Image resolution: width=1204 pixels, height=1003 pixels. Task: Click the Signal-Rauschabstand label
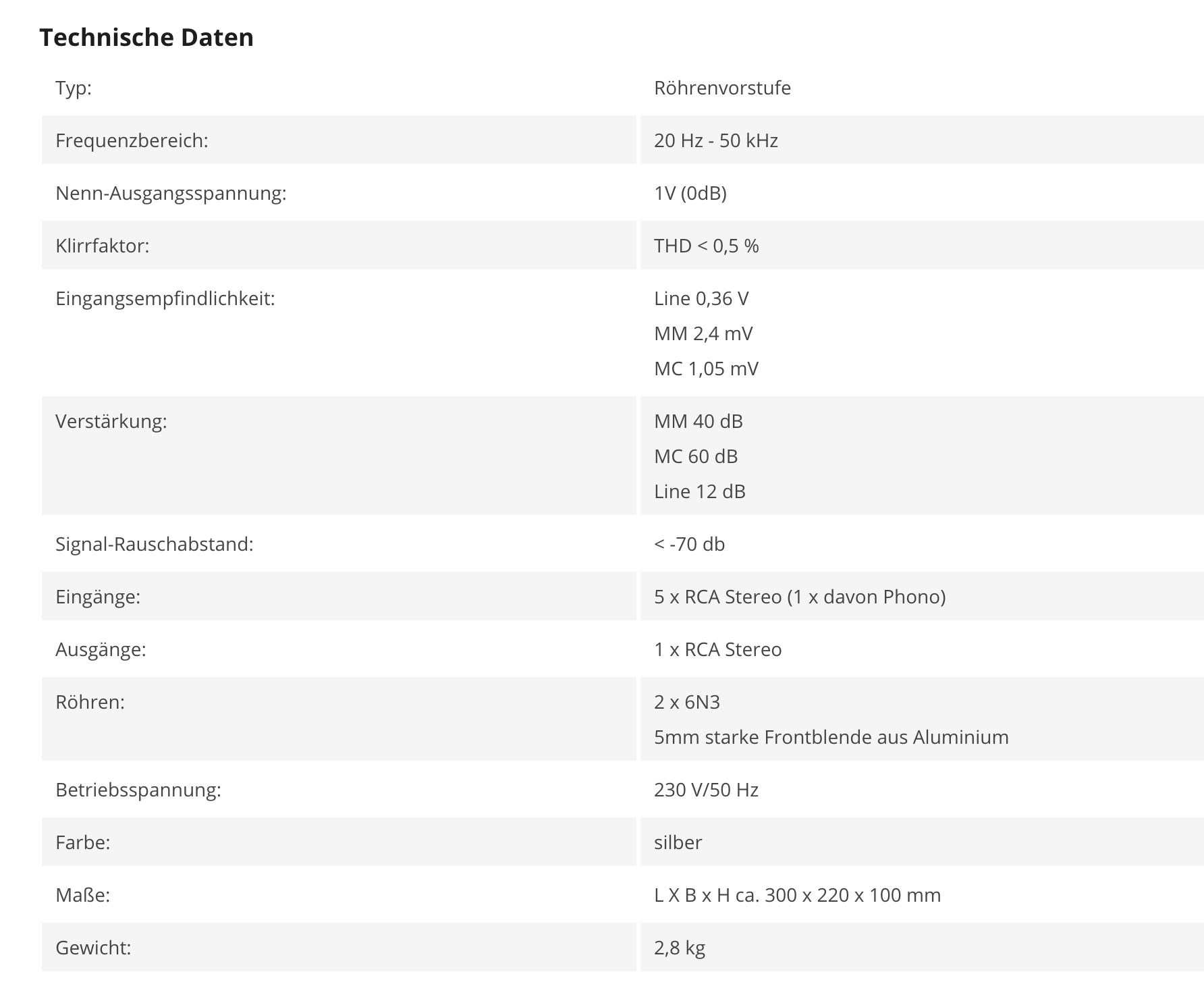[155, 544]
